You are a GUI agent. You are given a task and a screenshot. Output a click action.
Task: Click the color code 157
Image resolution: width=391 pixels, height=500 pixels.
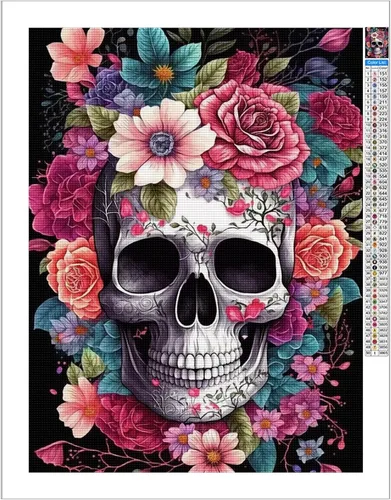coord(383,91)
